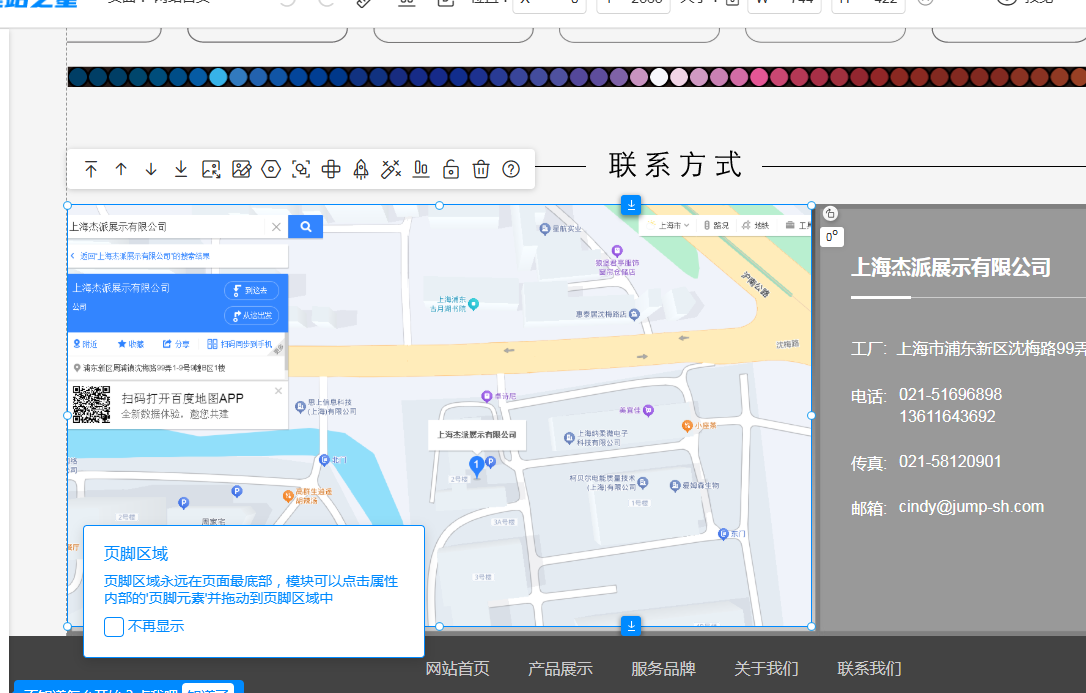Click the white dot in color strip
The width and height of the screenshot is (1086, 693).
659,77
